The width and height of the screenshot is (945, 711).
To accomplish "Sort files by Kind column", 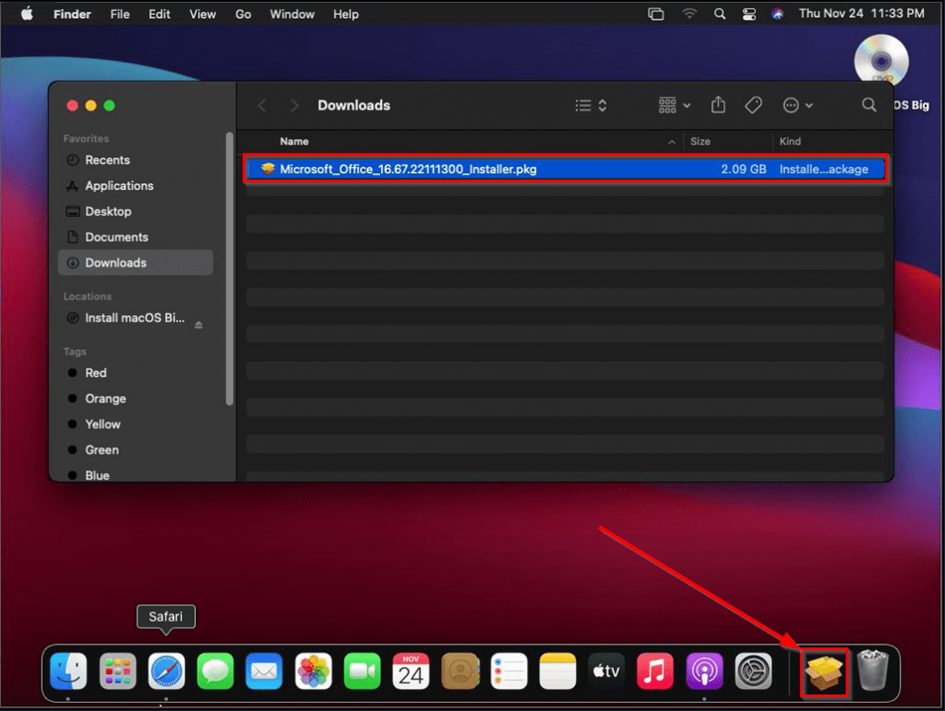I will coord(790,141).
